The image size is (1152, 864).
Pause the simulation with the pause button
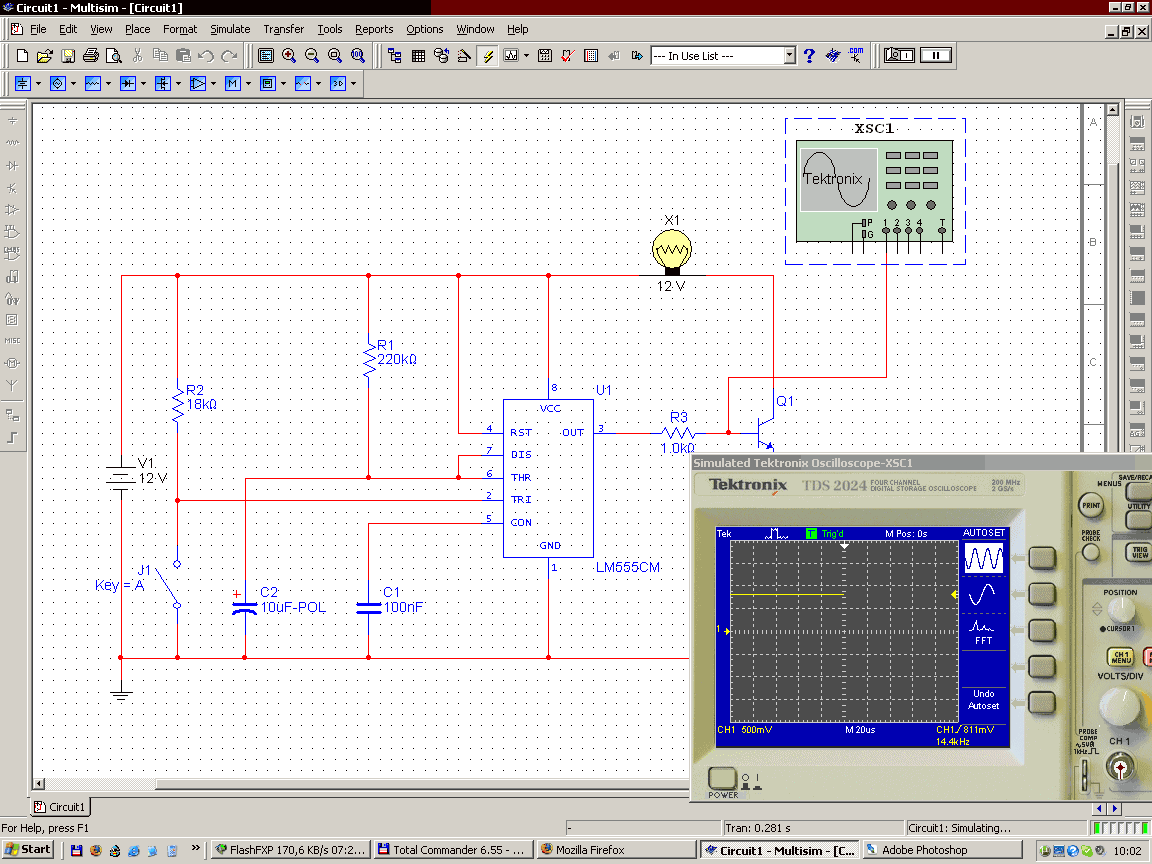[x=936, y=56]
